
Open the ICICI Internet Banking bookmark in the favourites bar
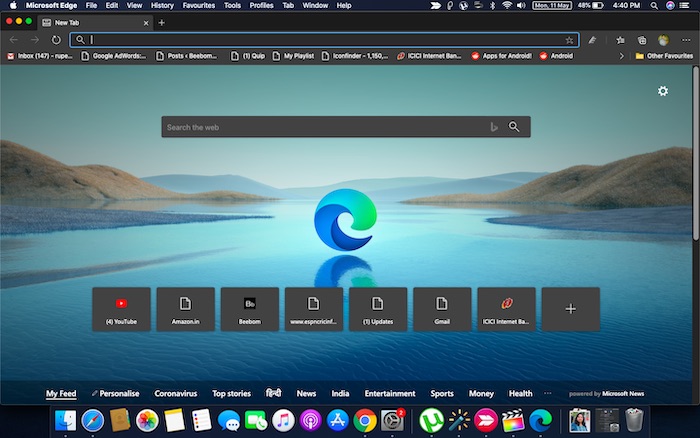pyautogui.click(x=429, y=56)
